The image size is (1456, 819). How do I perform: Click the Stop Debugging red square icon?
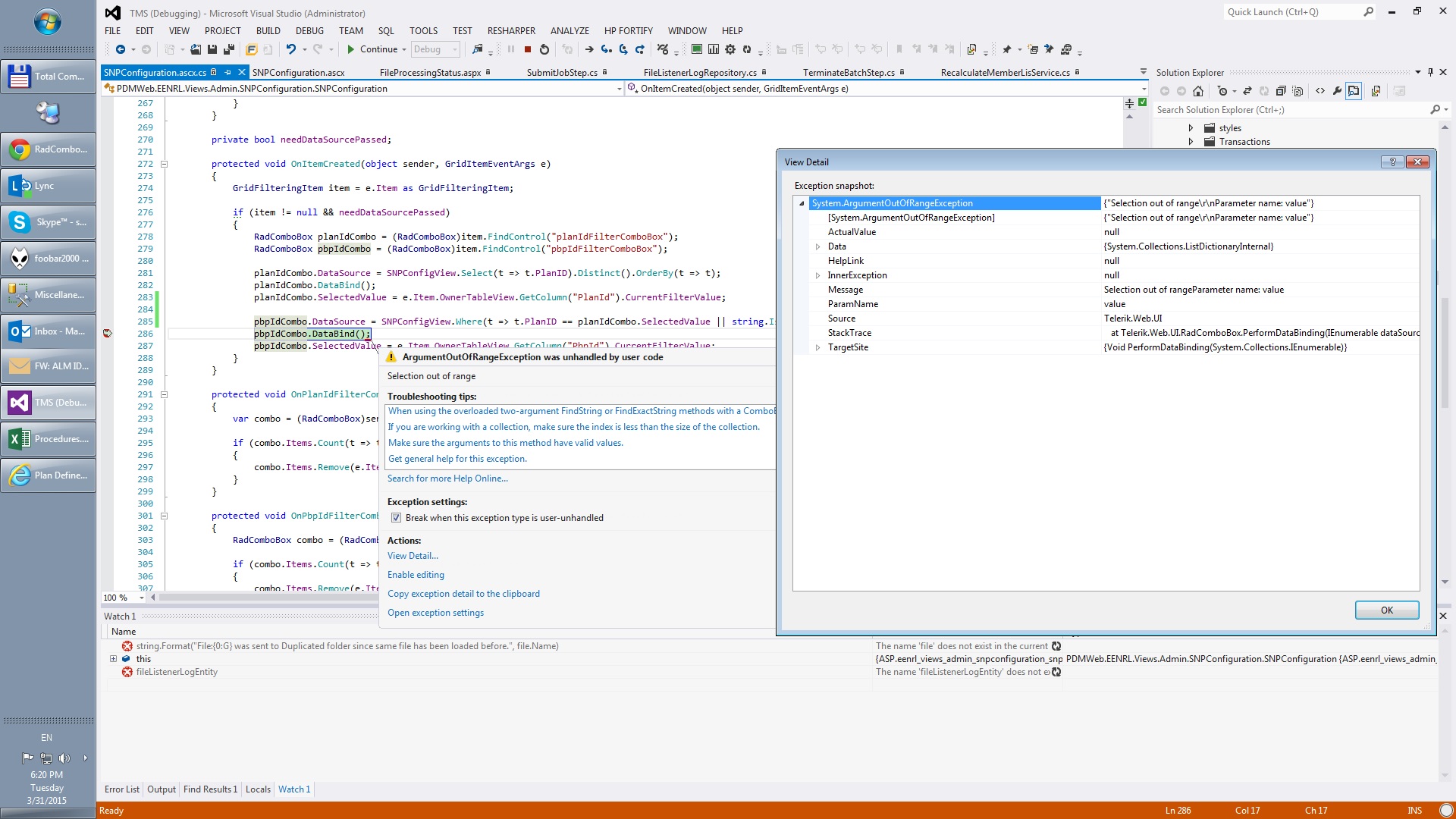click(528, 49)
